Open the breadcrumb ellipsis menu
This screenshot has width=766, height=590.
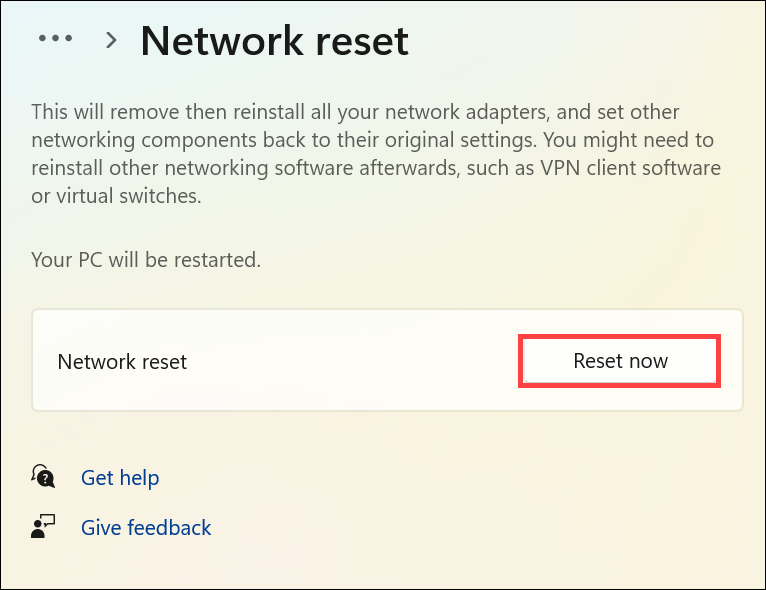(x=55, y=39)
